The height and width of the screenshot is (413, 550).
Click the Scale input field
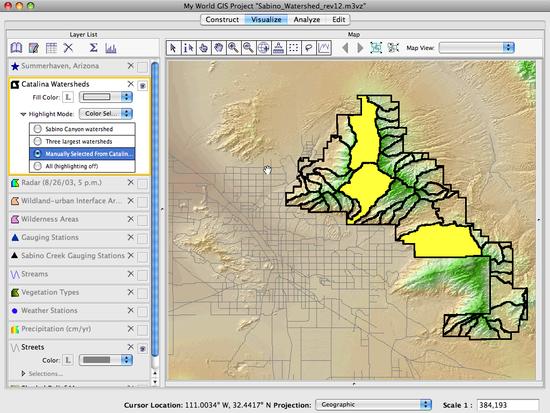[x=508, y=405]
